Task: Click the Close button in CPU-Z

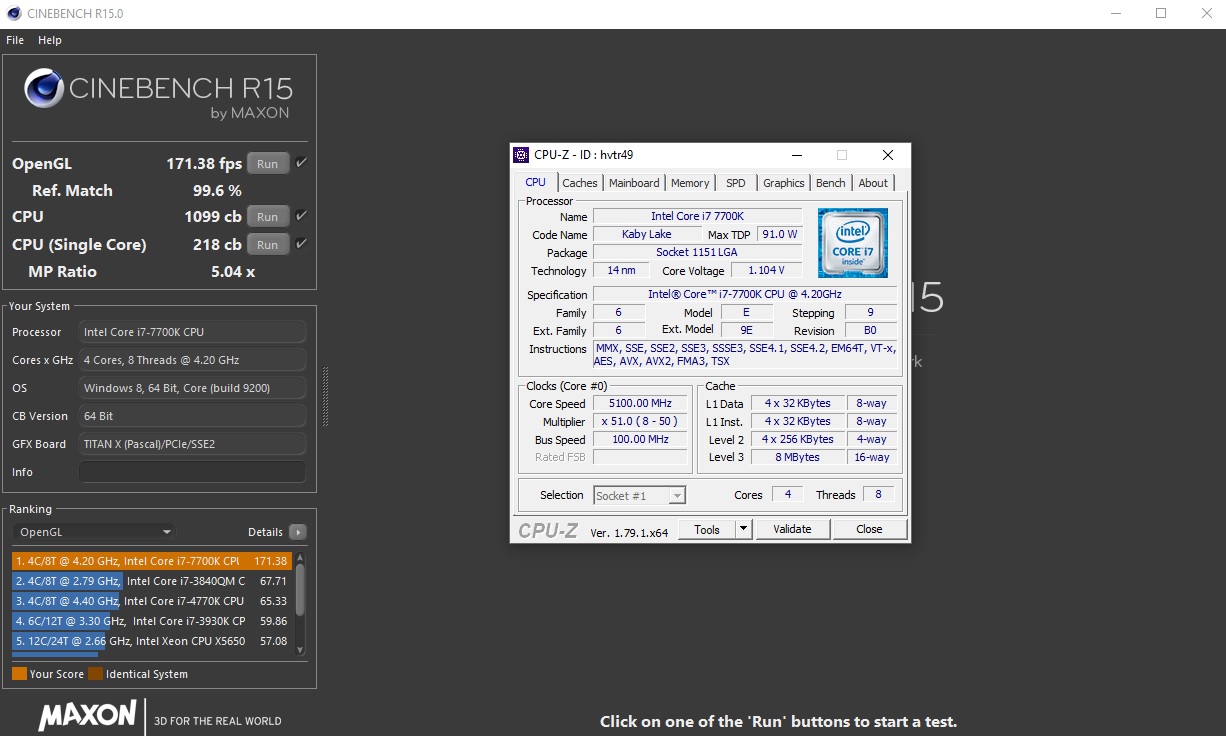Action: [869, 529]
